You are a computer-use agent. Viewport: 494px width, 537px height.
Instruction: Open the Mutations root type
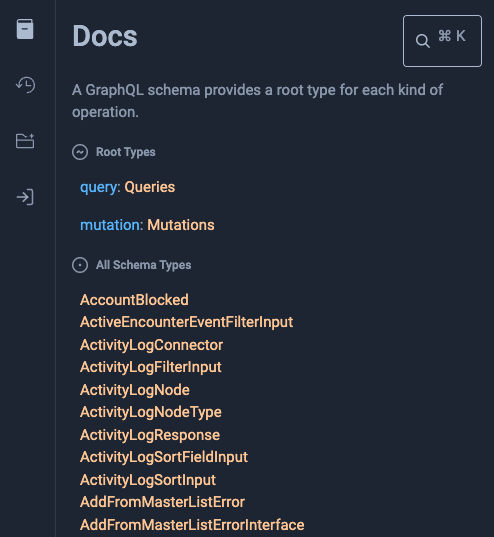click(x=181, y=225)
